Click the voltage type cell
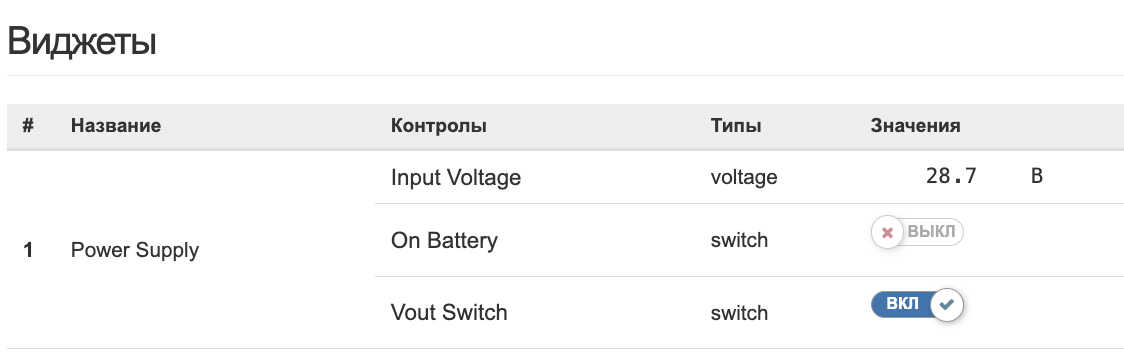The height and width of the screenshot is (360, 1124). (x=744, y=177)
